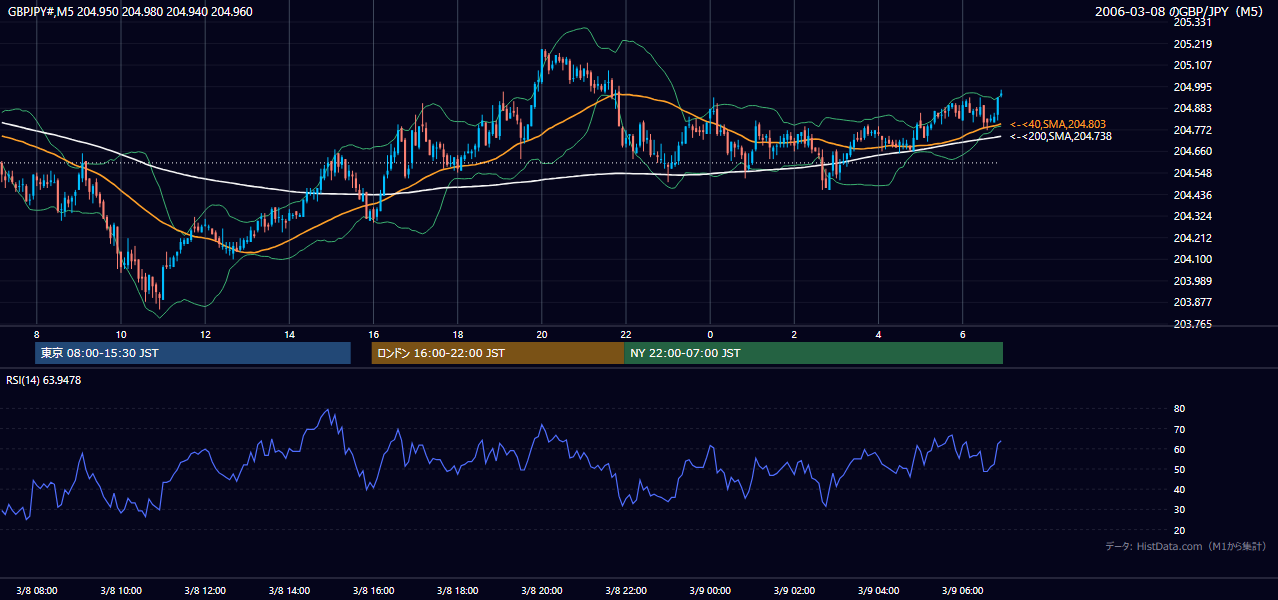The image size is (1278, 600).
Task: Click the RSI axis value 60
Action: pyautogui.click(x=1179, y=449)
